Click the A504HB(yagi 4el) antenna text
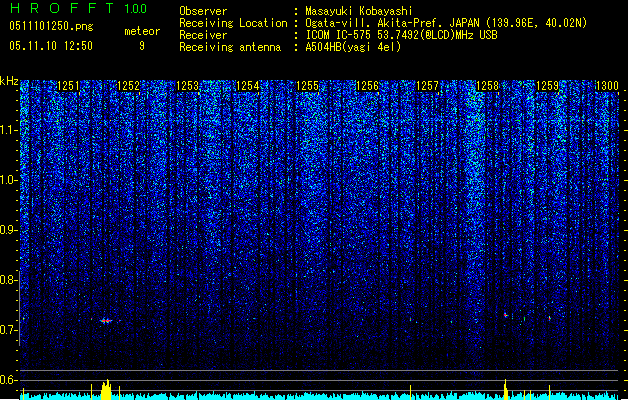The image size is (629, 400). pyautogui.click(x=353, y=47)
